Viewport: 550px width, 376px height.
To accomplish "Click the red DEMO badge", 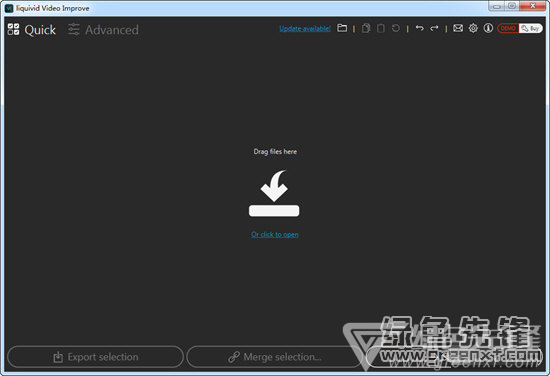I will [x=508, y=28].
